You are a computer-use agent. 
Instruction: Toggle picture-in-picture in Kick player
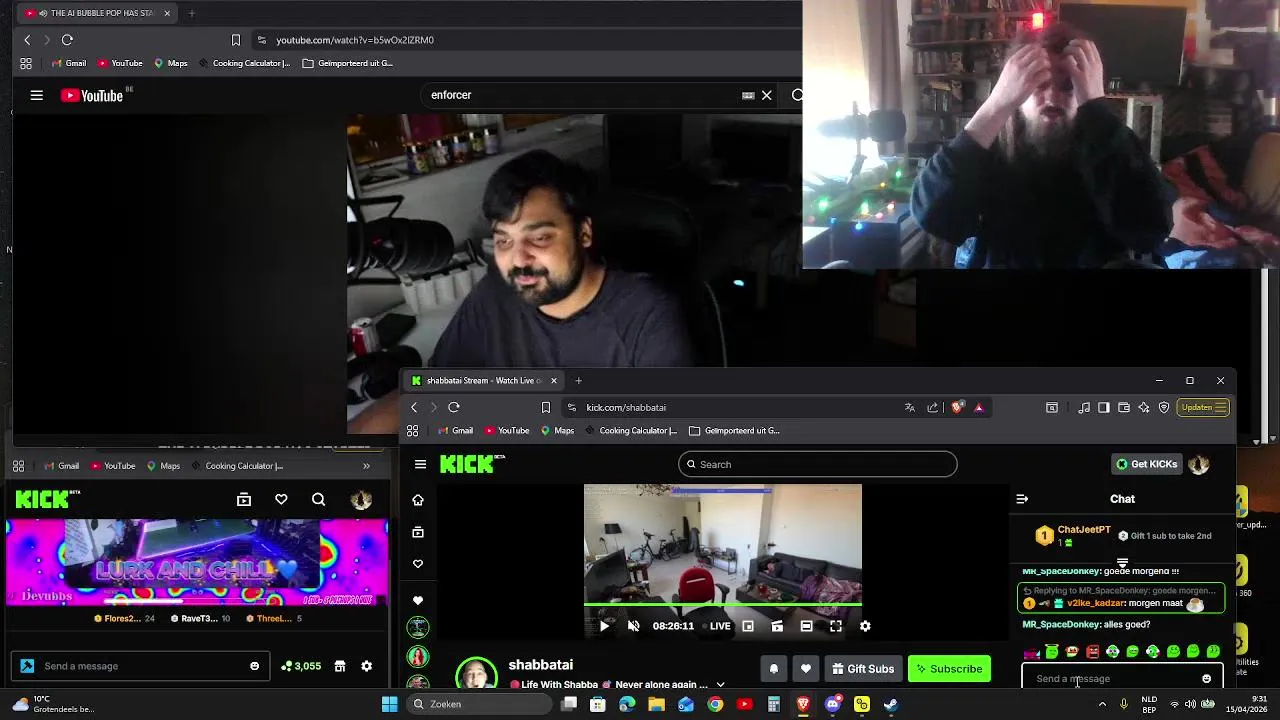748,626
